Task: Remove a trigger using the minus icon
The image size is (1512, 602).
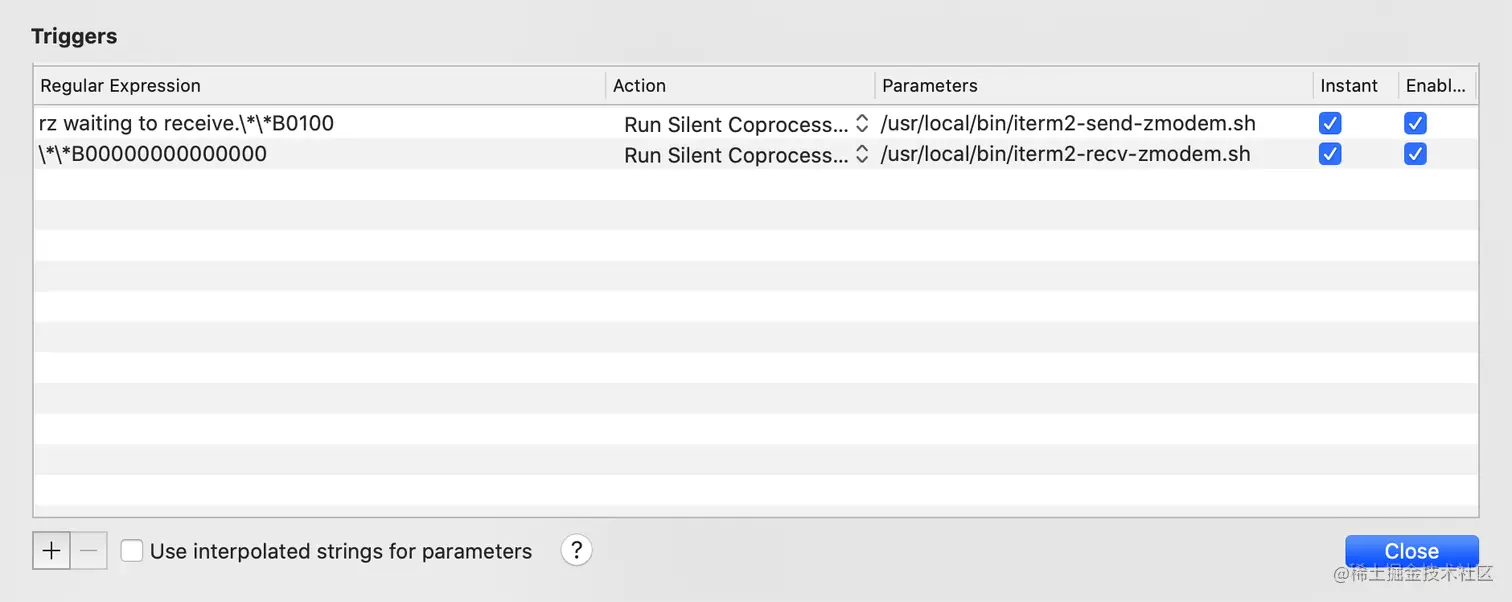Action: click(89, 550)
